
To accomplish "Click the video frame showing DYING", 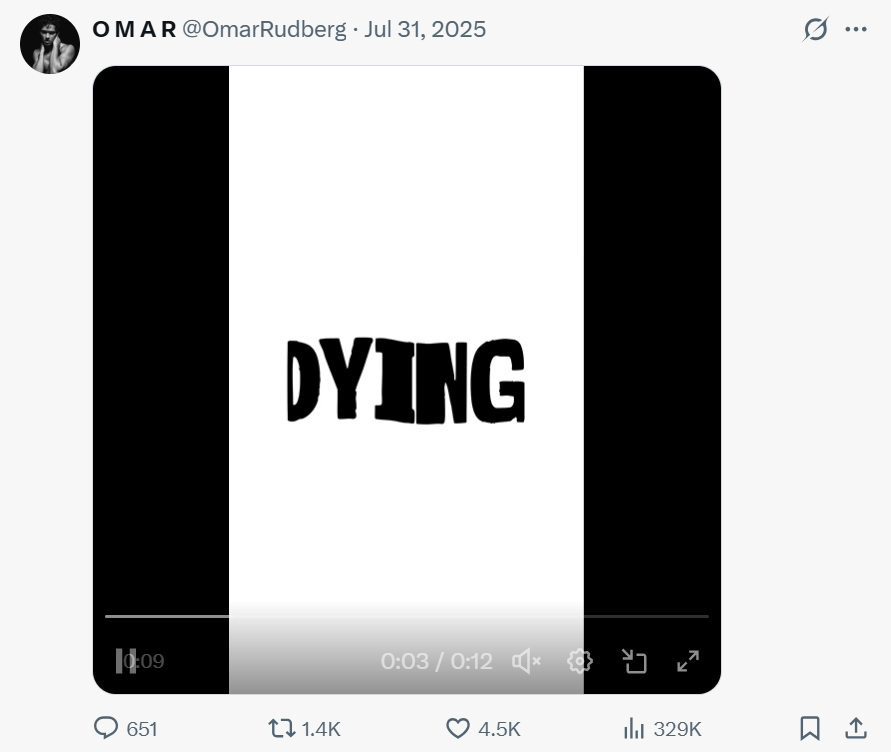I will point(406,380).
